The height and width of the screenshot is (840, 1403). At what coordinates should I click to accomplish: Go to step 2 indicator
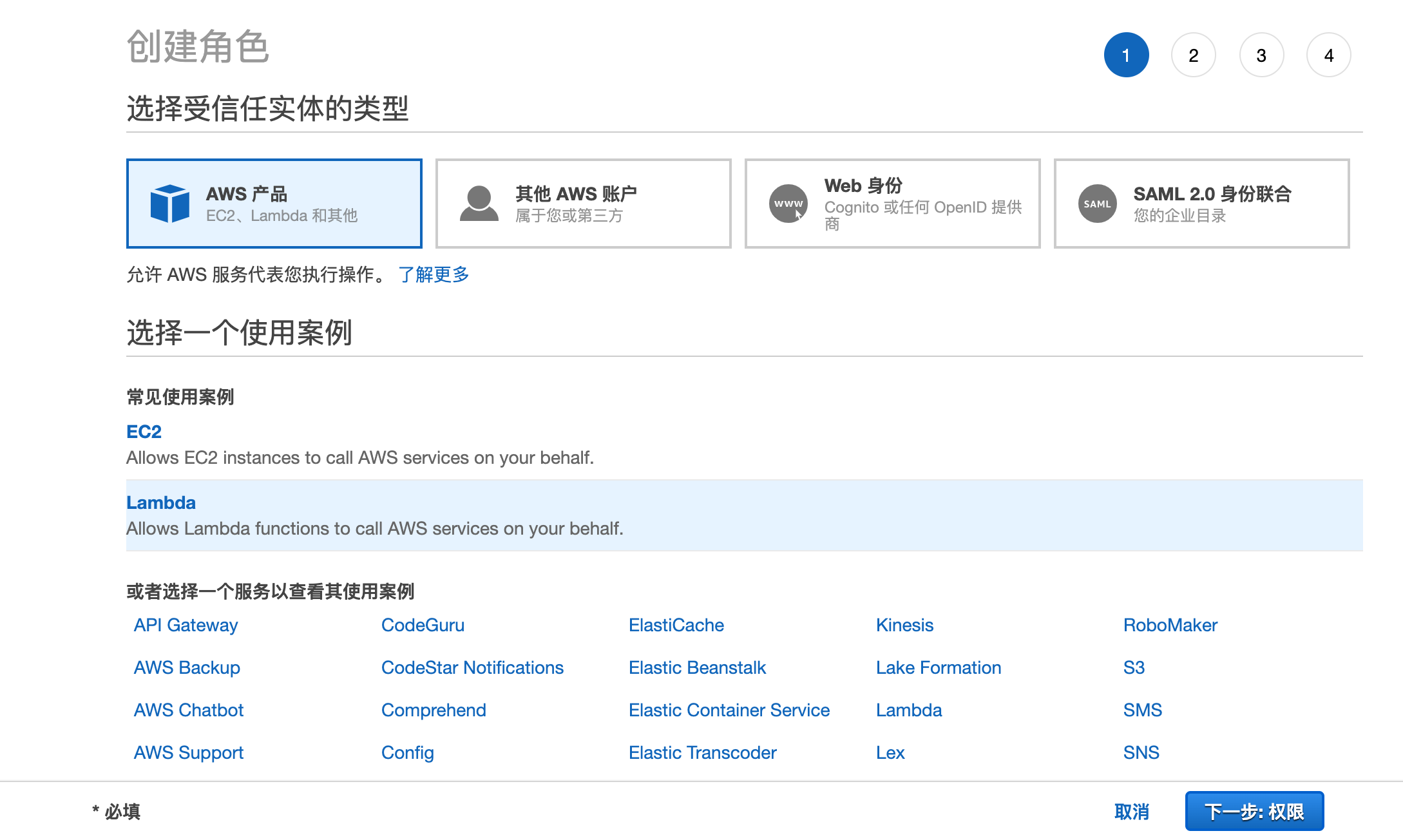click(1193, 55)
